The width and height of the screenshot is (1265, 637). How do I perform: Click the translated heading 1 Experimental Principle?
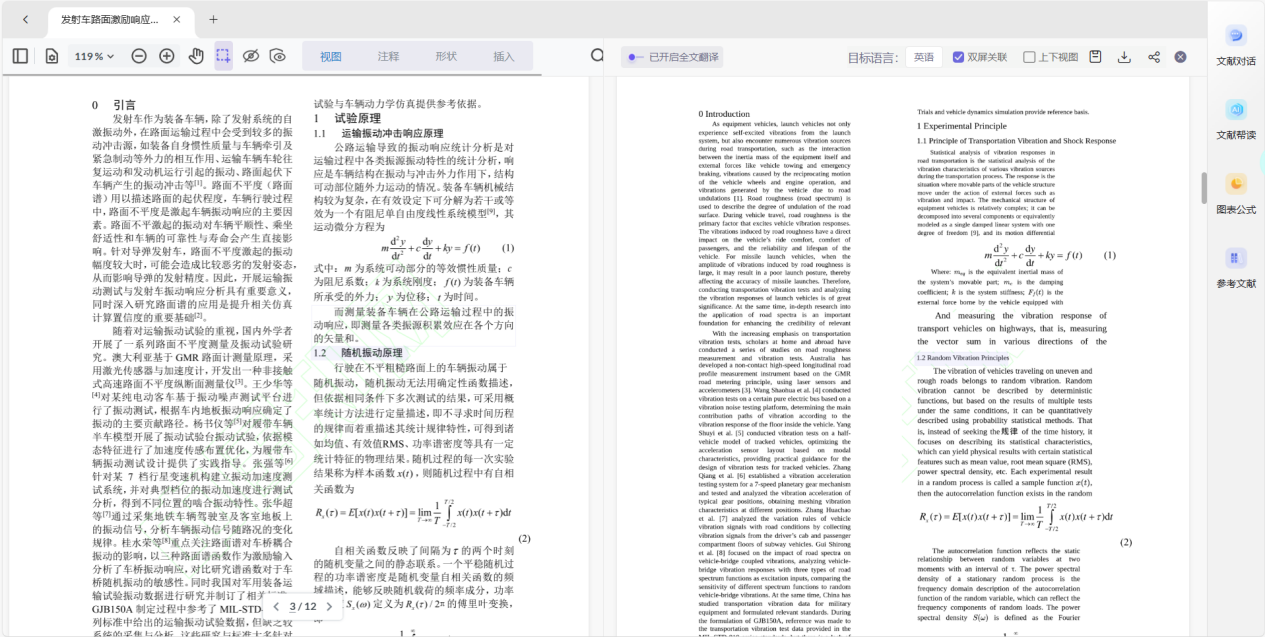[962, 126]
